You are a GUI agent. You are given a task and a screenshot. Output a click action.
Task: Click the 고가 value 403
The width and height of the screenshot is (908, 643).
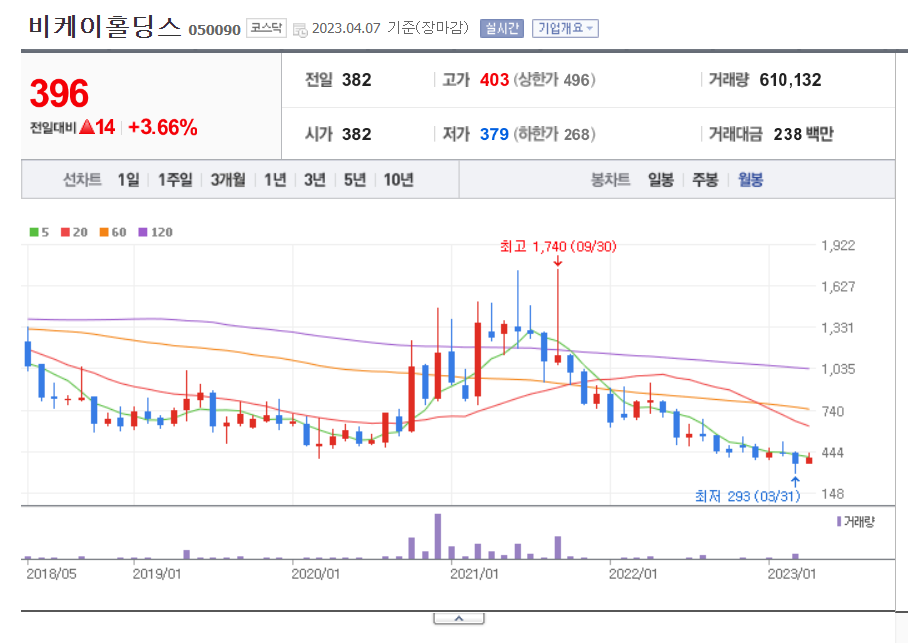pyautogui.click(x=494, y=80)
